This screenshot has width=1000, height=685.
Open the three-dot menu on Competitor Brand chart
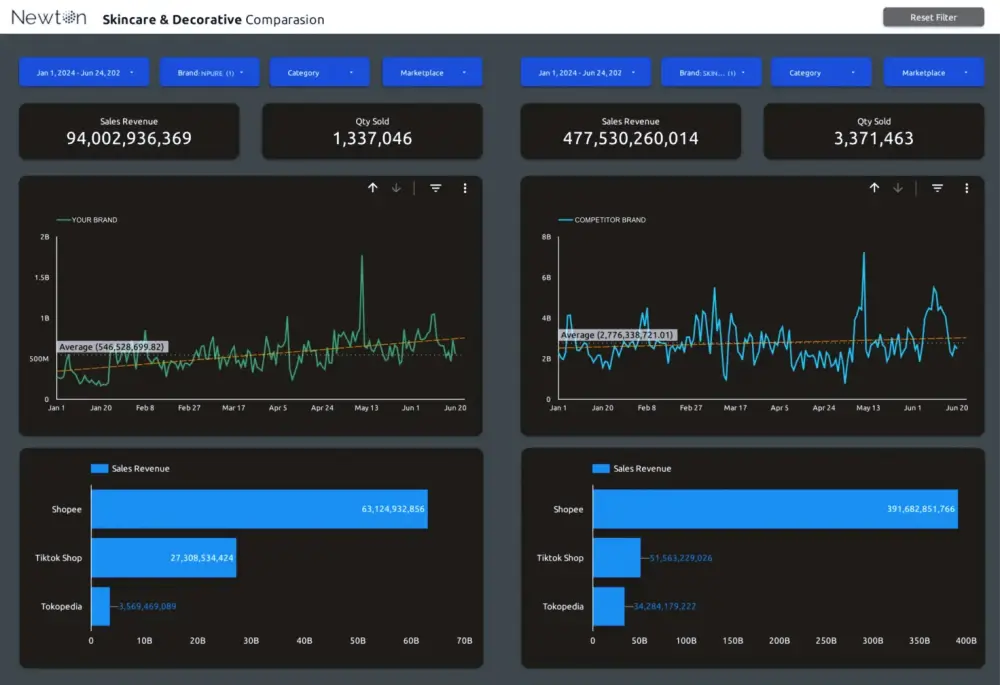(x=966, y=188)
